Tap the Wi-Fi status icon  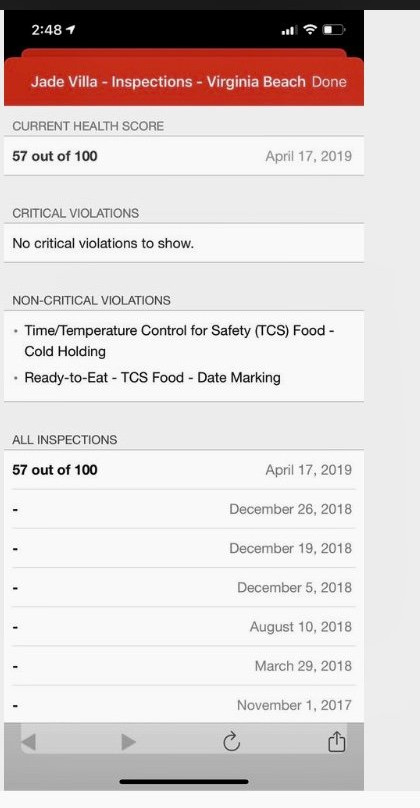pyautogui.click(x=310, y=30)
